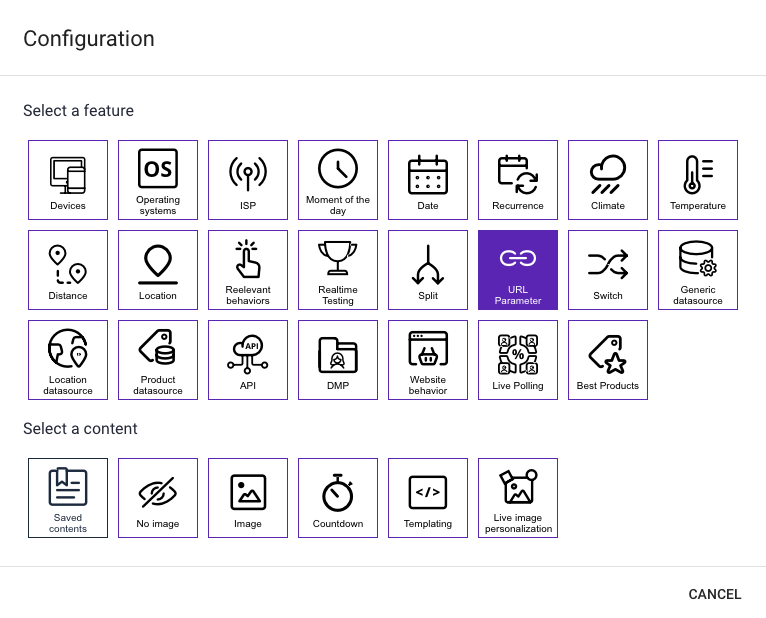The width and height of the screenshot is (766, 618).
Task: Select the Climate feature icon
Action: [x=608, y=180]
